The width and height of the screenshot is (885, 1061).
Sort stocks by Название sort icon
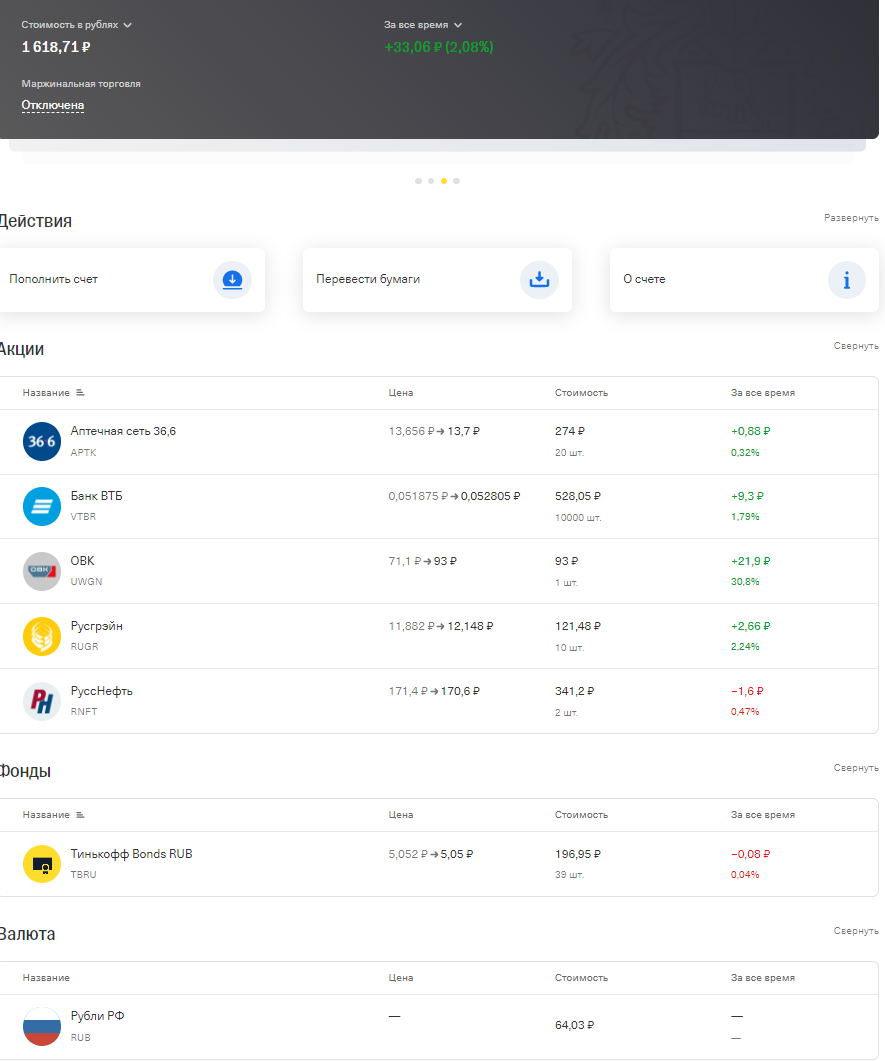click(x=80, y=392)
